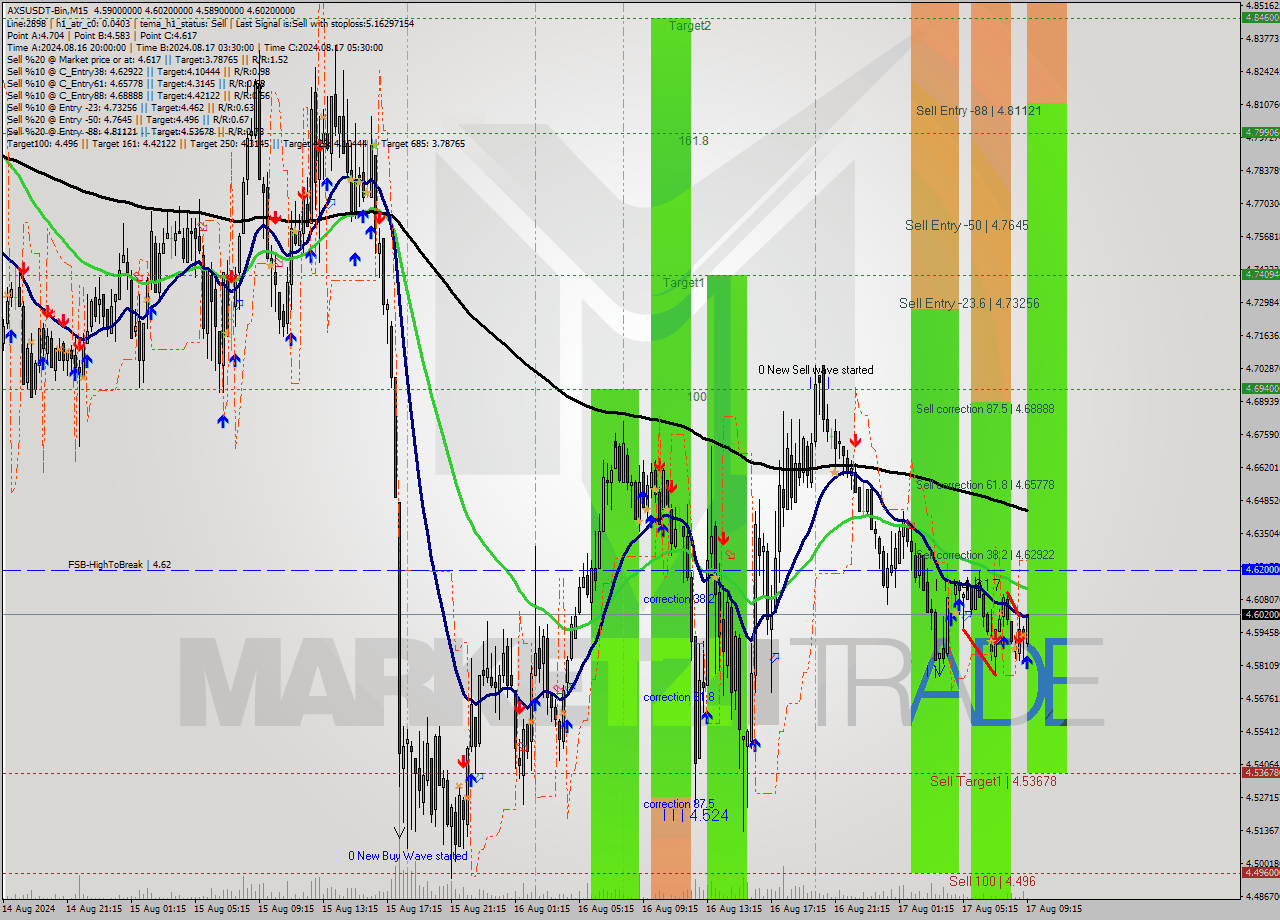Click the black 4.60200 current price tag
The image size is (1280, 920).
tap(1260, 614)
